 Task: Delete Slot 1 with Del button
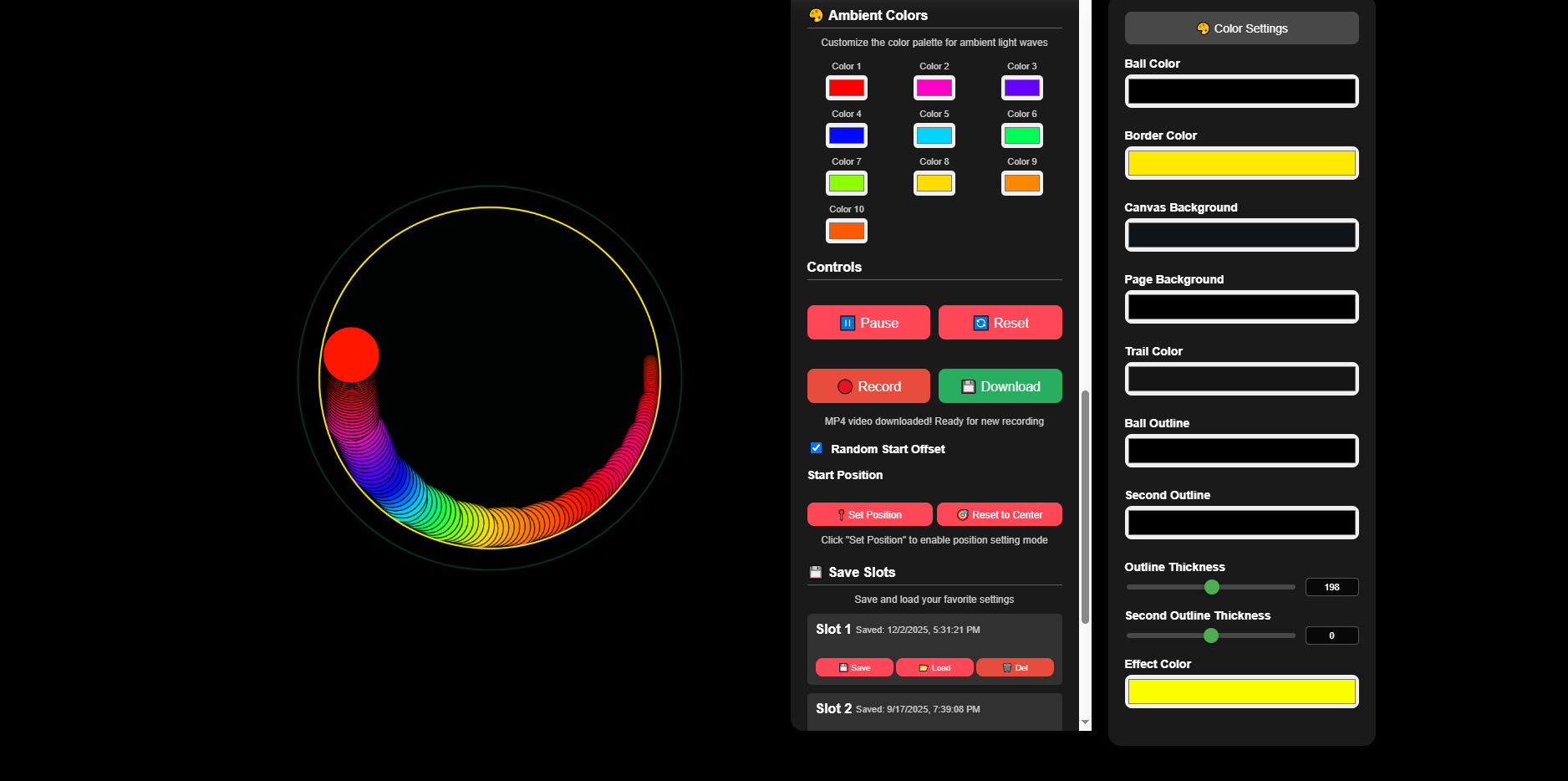pyautogui.click(x=1015, y=667)
